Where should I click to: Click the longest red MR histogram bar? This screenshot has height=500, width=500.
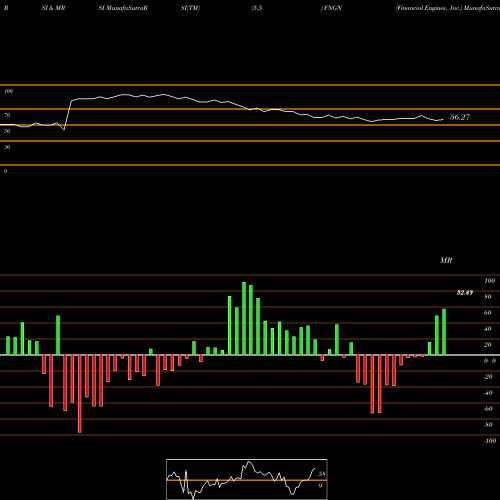(x=79, y=394)
